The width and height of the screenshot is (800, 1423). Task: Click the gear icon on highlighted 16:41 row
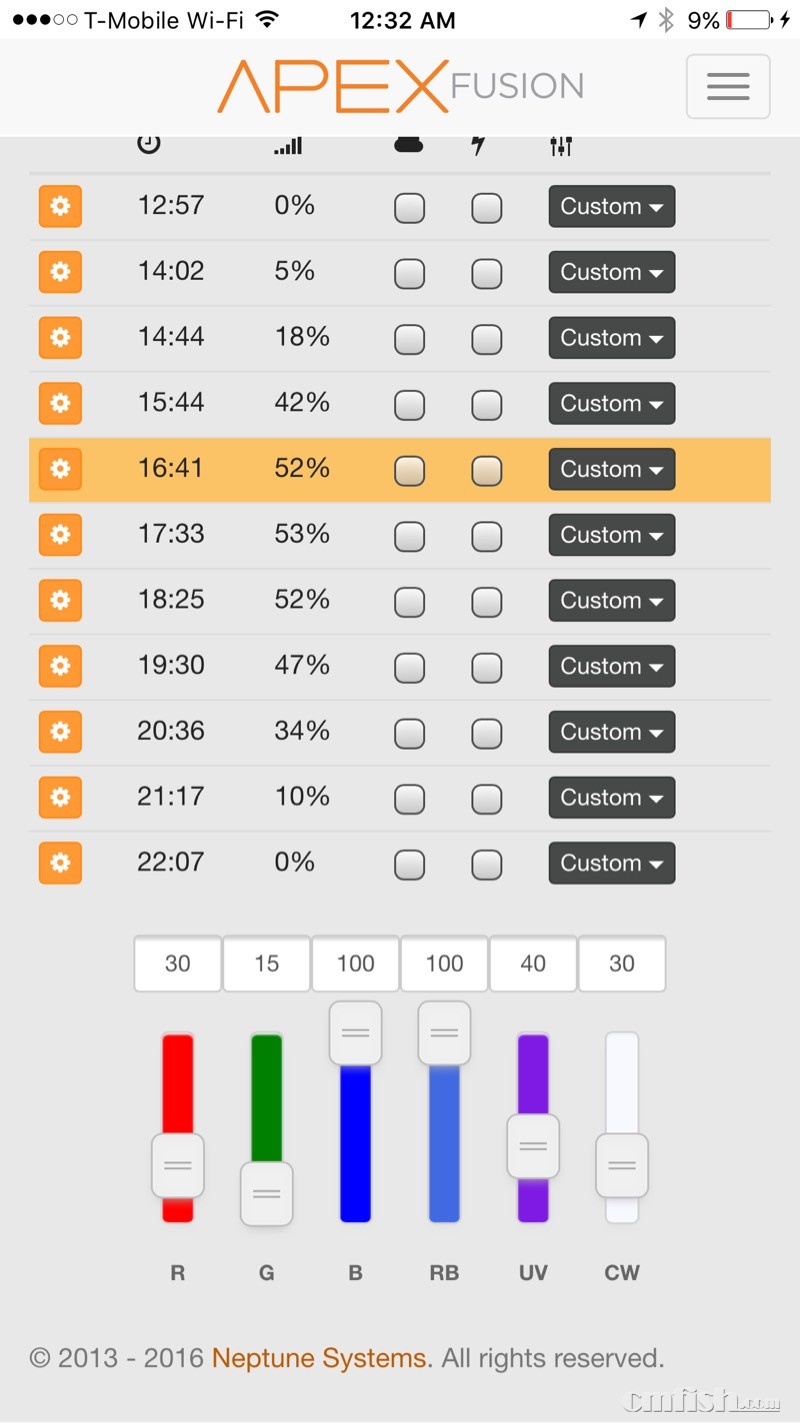[x=60, y=469]
